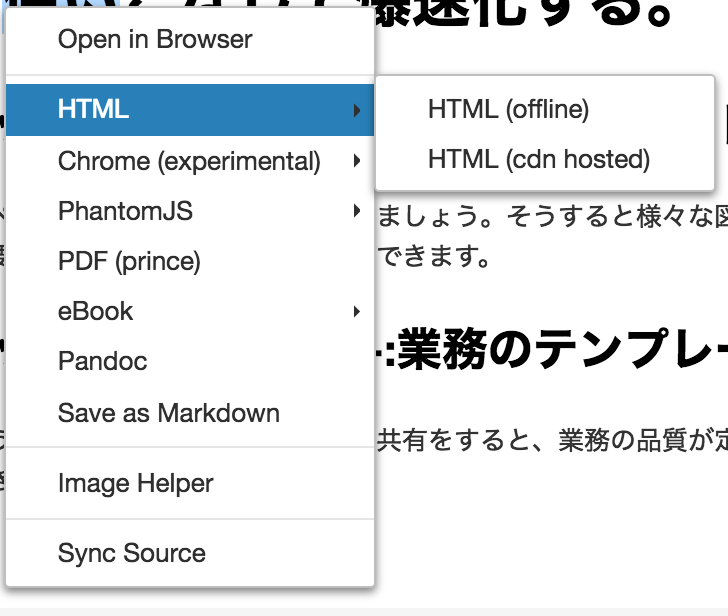Click the 共有をすると paragraph line
The image size is (728, 616).
(552, 440)
